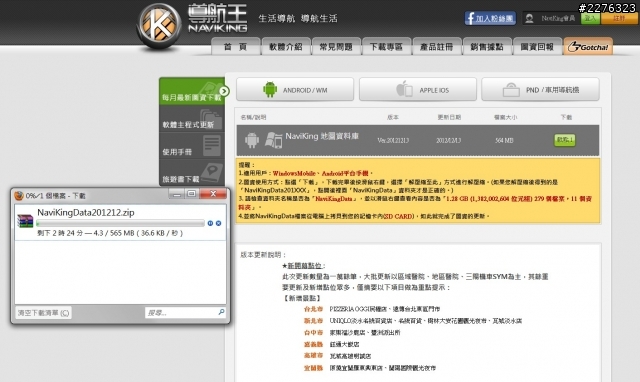Click the member avatar icon in header
This screenshot has height=382, width=640.
tap(529, 18)
